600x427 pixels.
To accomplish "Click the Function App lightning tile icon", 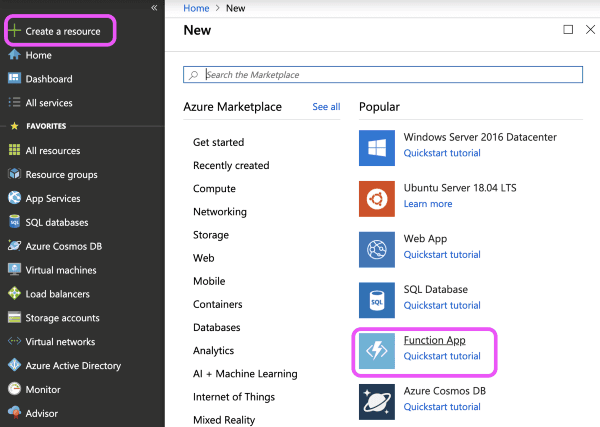I will click(377, 351).
